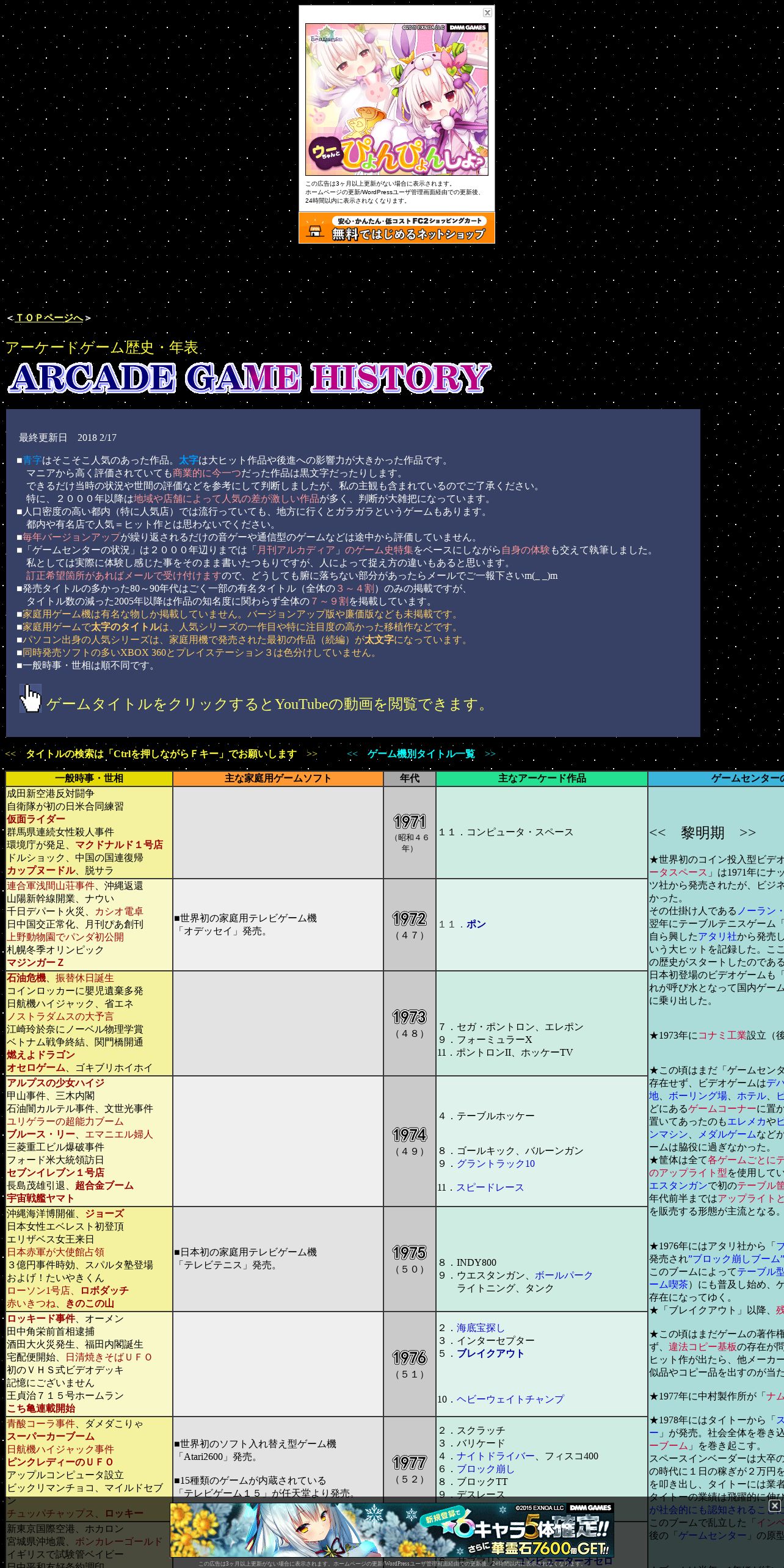Click こち亀連載開始 text
This screenshot has height=1568, width=784.
pos(41,1409)
